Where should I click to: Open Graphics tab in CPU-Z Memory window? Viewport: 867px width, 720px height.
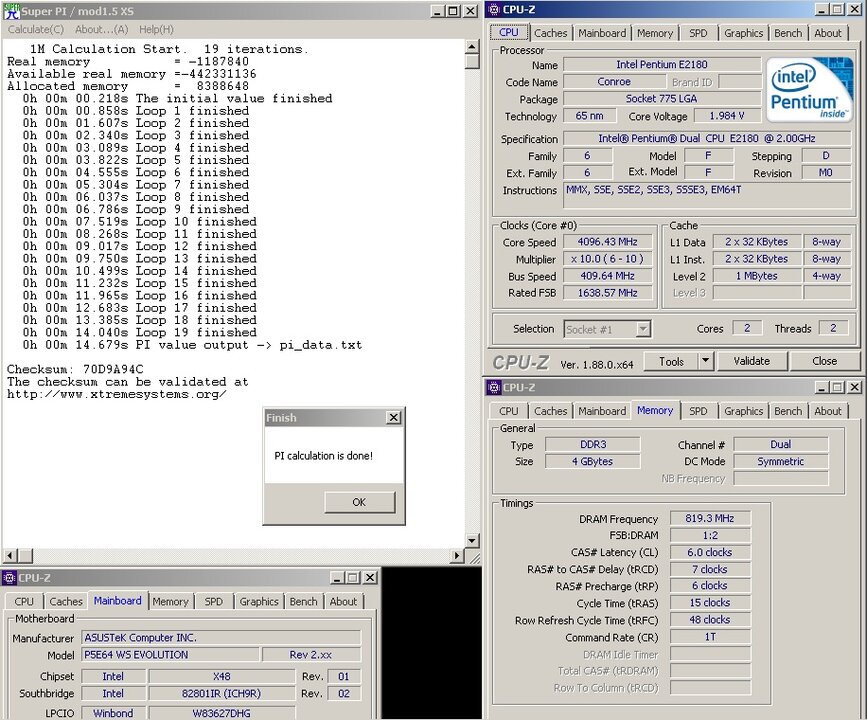(744, 411)
